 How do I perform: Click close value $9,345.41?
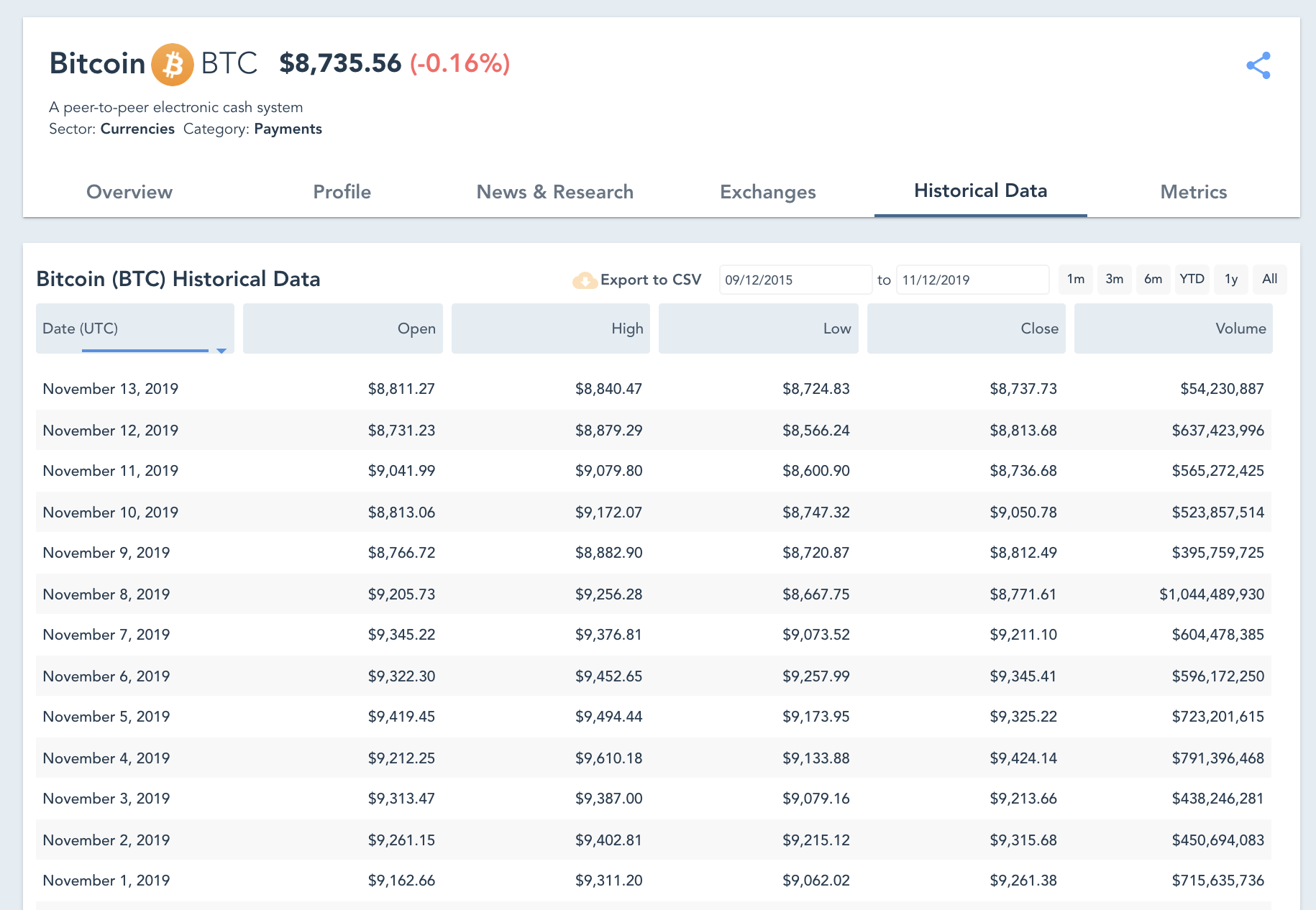(x=1023, y=676)
